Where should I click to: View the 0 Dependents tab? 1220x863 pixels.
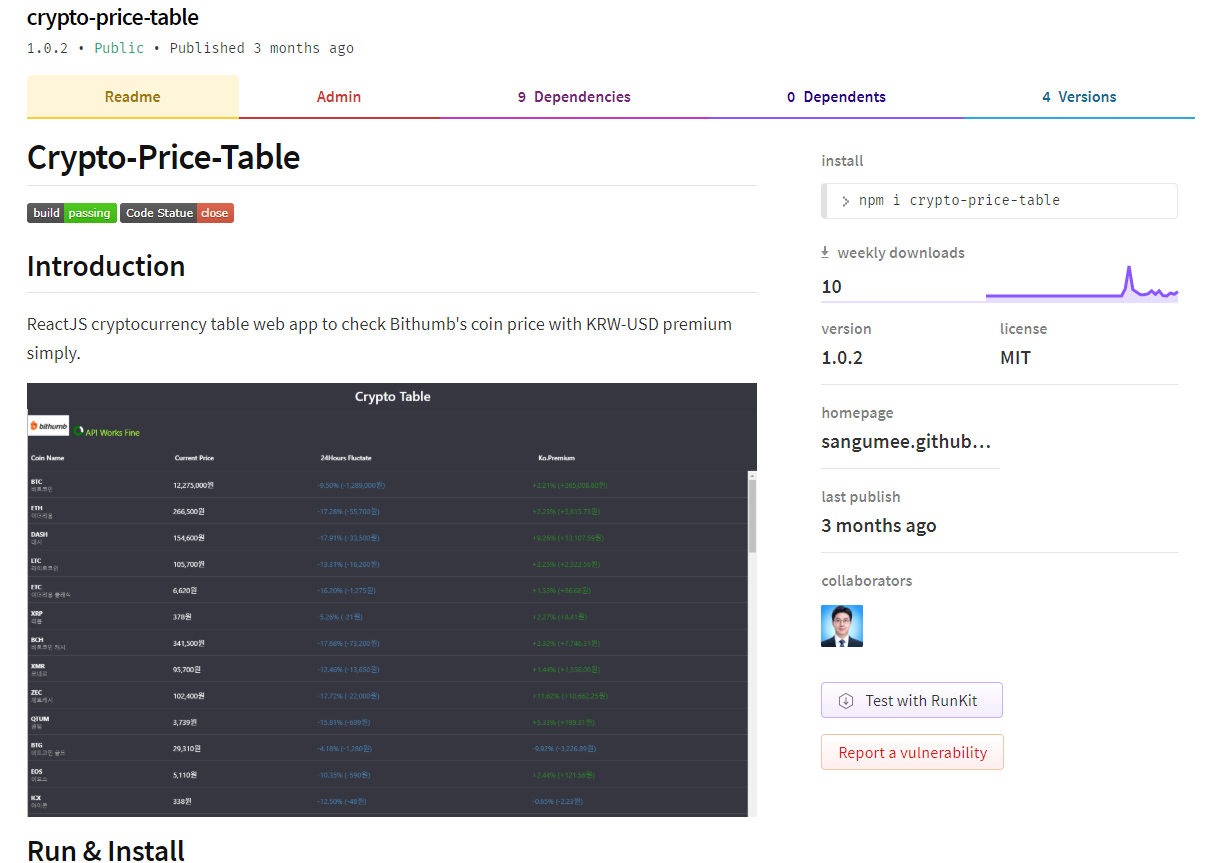[836, 97]
